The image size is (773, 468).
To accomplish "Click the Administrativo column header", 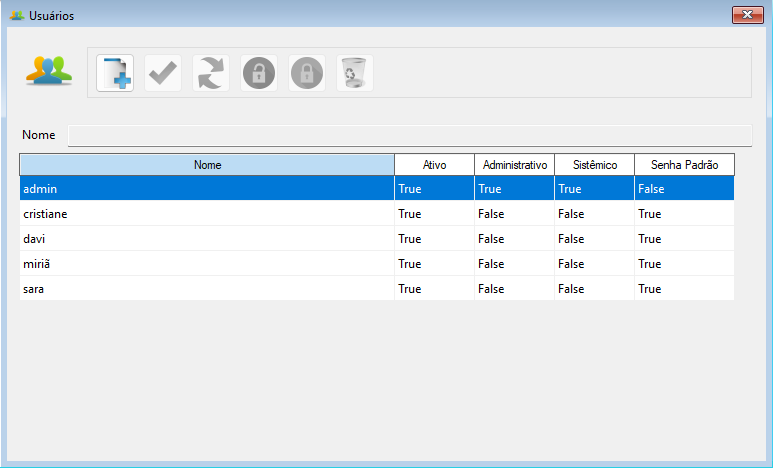I will tap(514, 164).
